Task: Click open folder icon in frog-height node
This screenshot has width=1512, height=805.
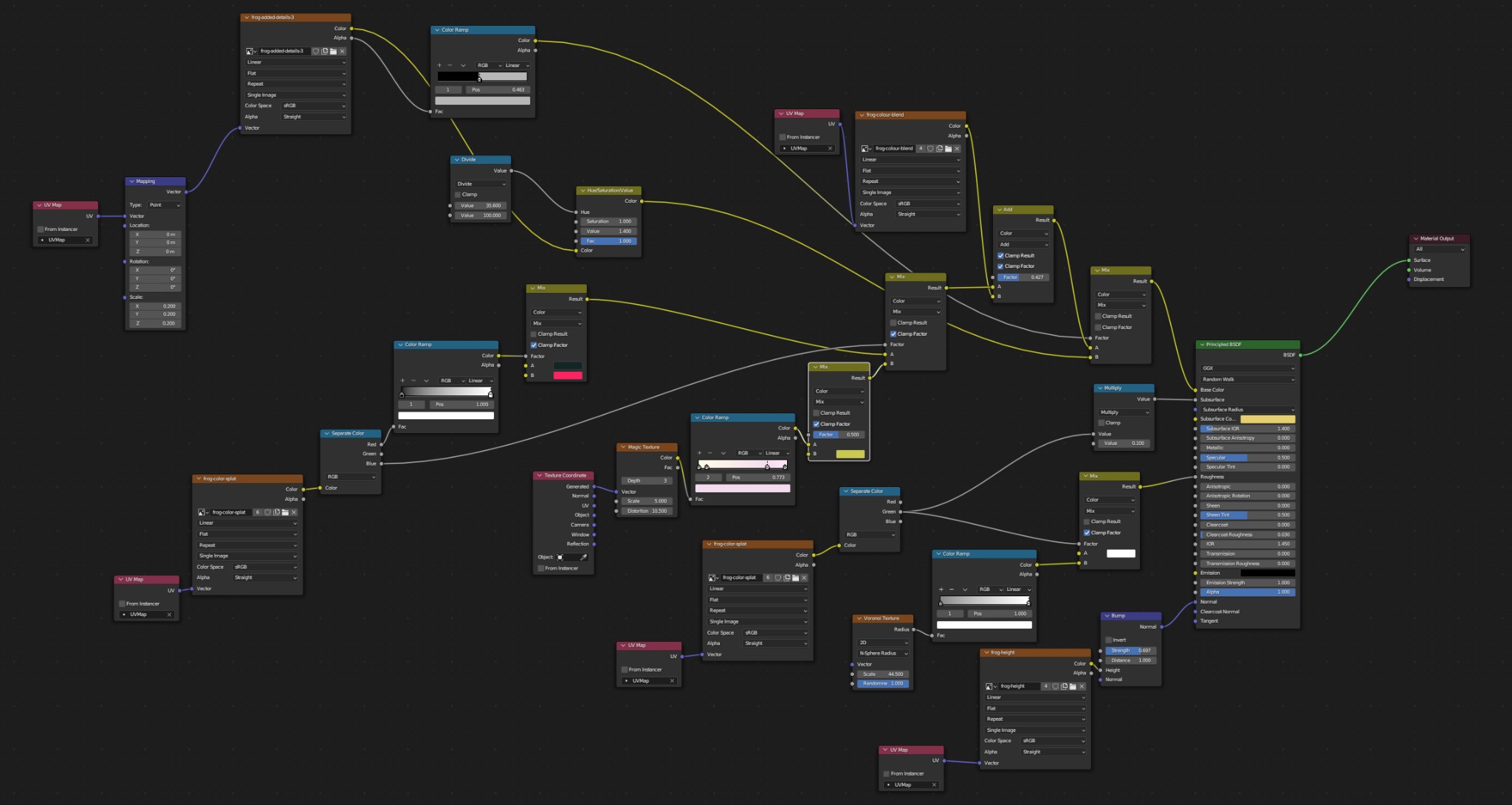Action: tap(1073, 686)
